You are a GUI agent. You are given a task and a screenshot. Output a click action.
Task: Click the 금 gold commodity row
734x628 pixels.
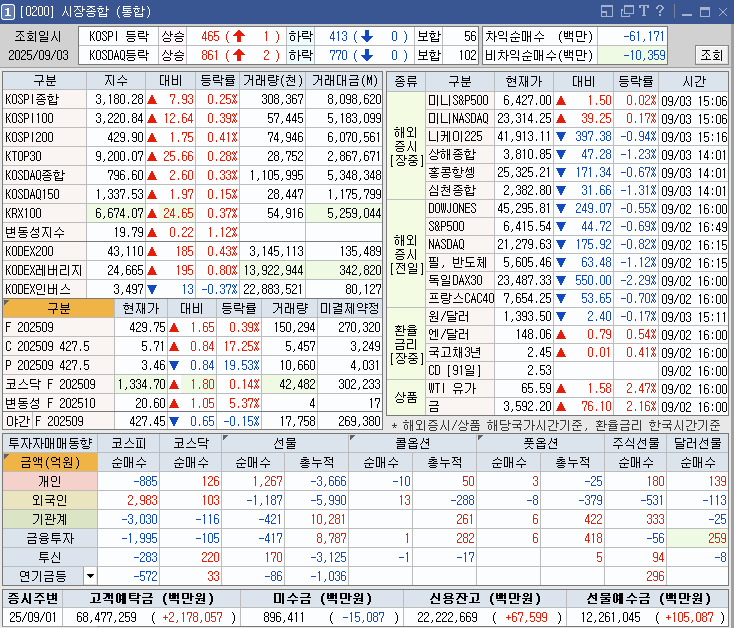pyautogui.click(x=577, y=406)
